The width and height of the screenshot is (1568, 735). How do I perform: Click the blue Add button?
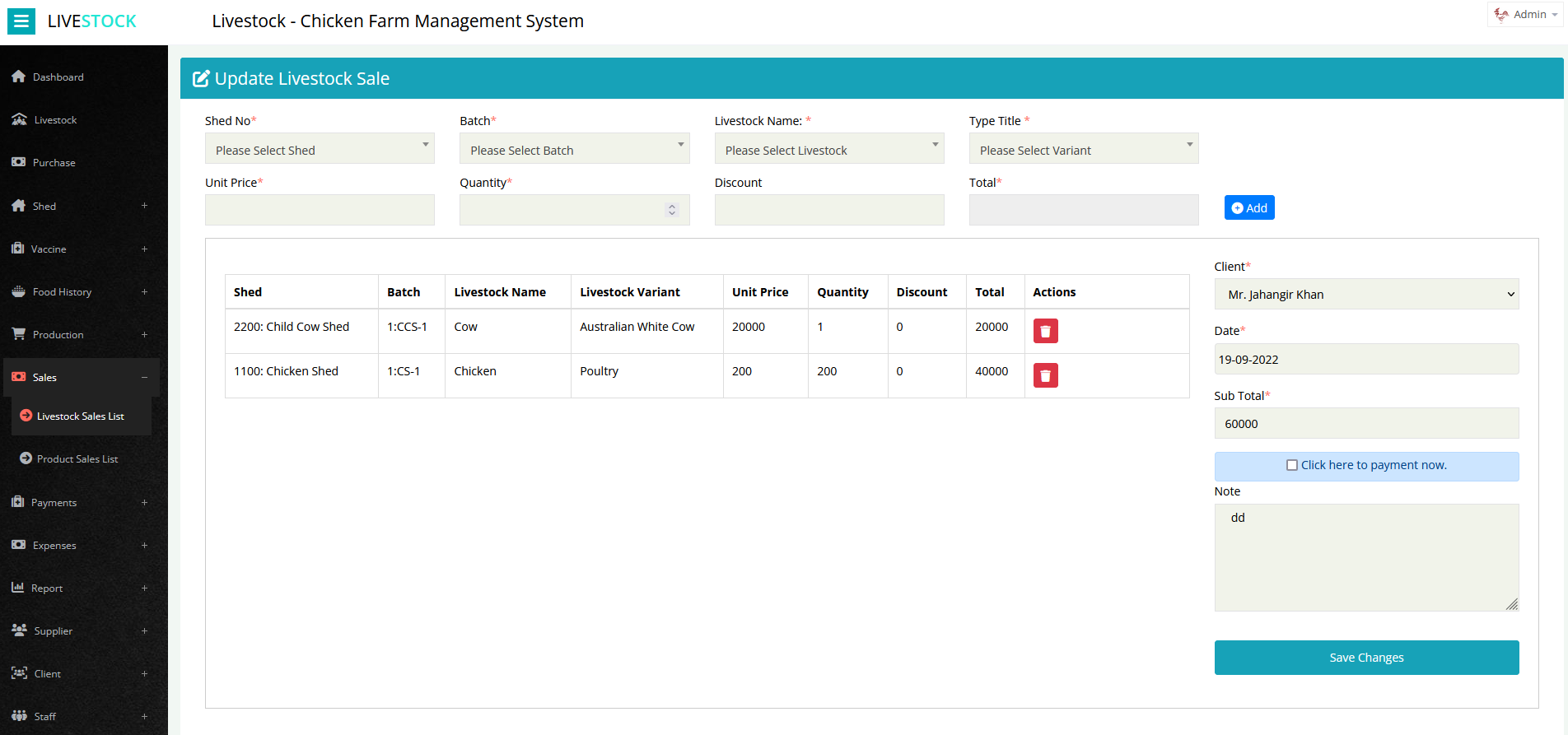1248,208
